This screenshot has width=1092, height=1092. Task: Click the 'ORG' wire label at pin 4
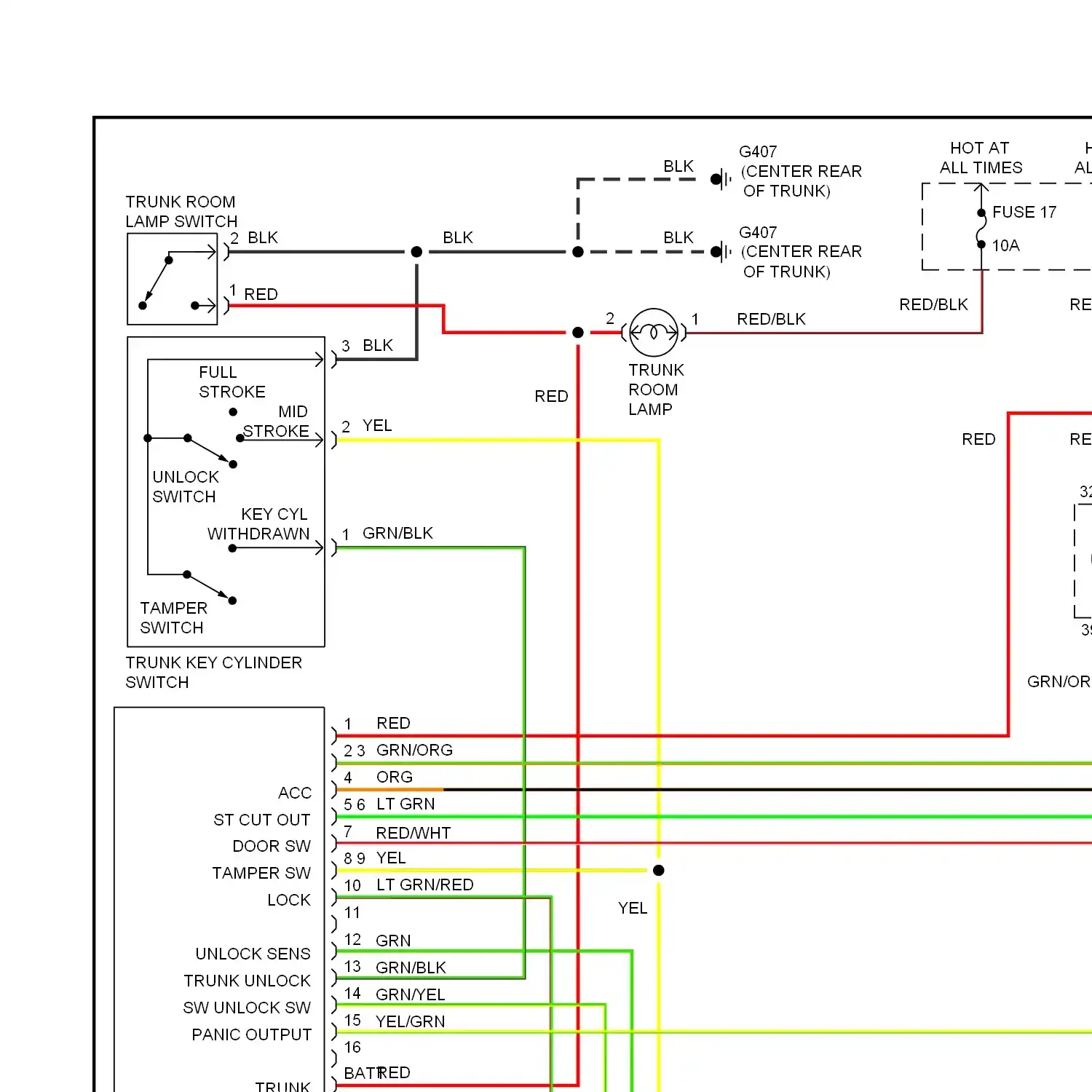pos(395,778)
